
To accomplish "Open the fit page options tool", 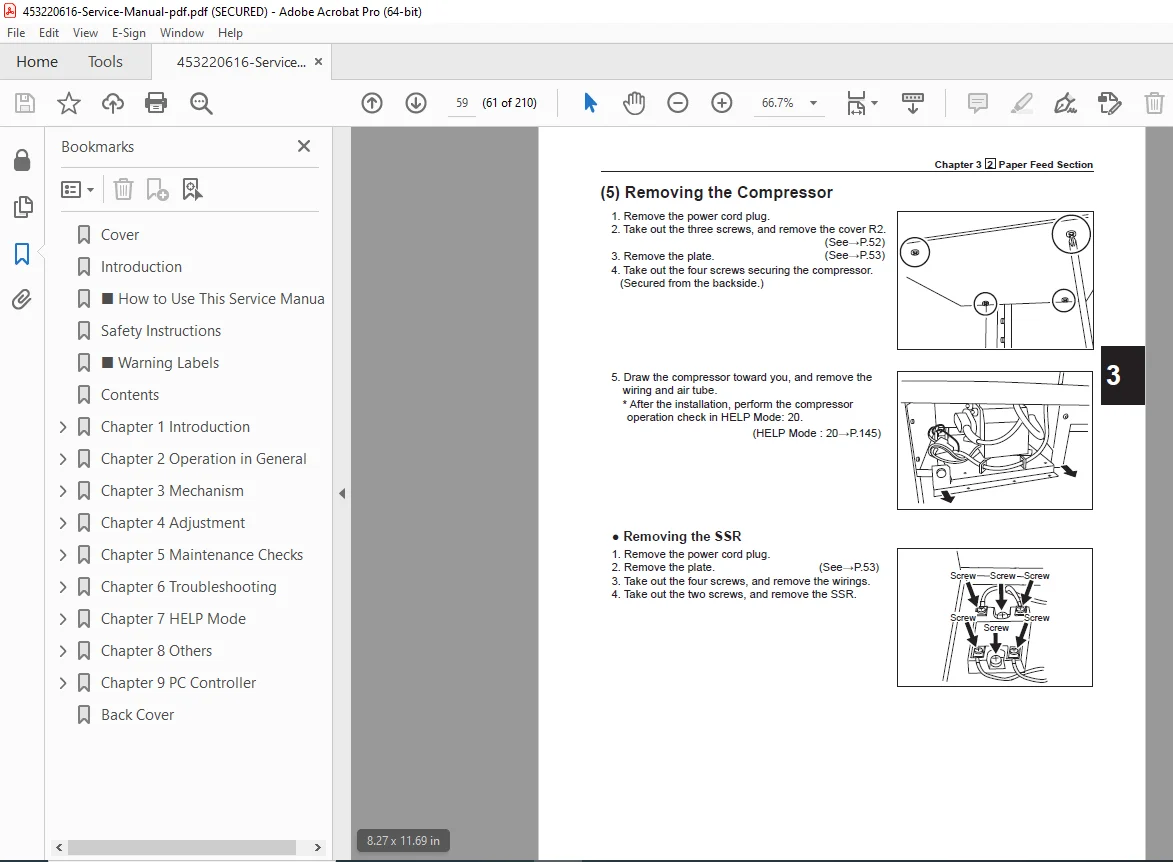I will pyautogui.click(x=861, y=103).
